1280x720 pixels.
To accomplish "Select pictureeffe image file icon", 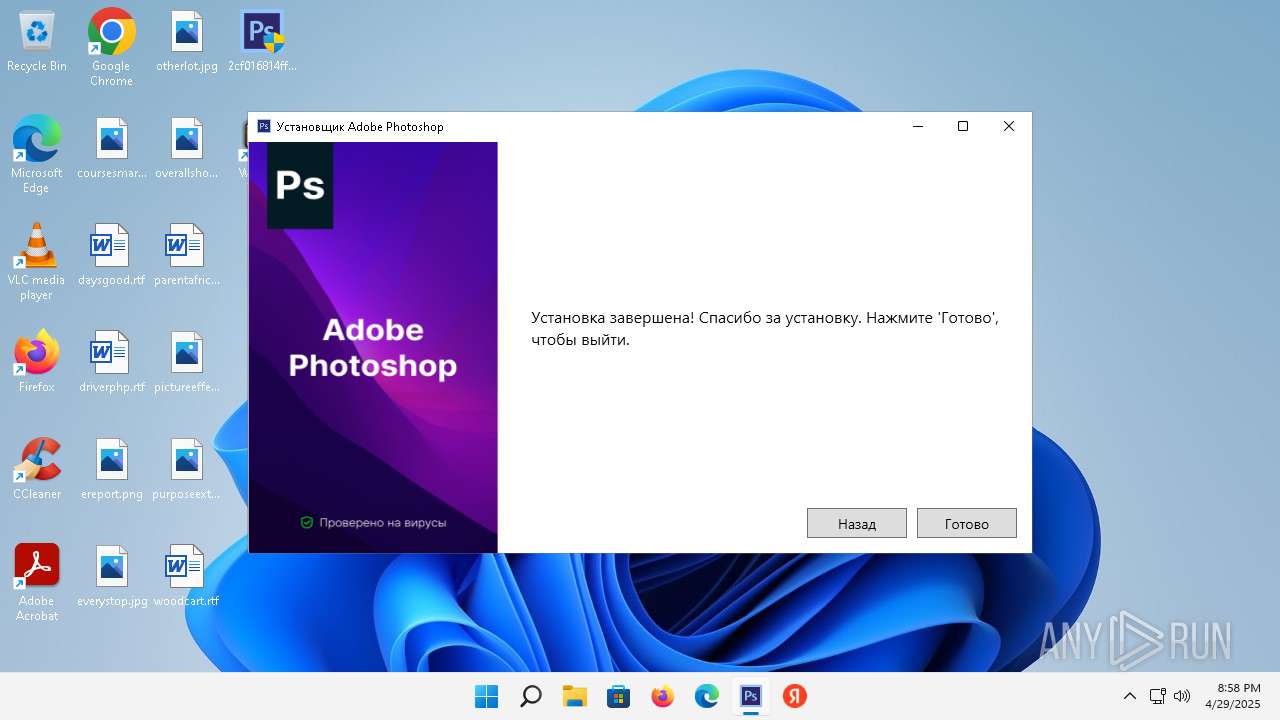I will [x=187, y=363].
